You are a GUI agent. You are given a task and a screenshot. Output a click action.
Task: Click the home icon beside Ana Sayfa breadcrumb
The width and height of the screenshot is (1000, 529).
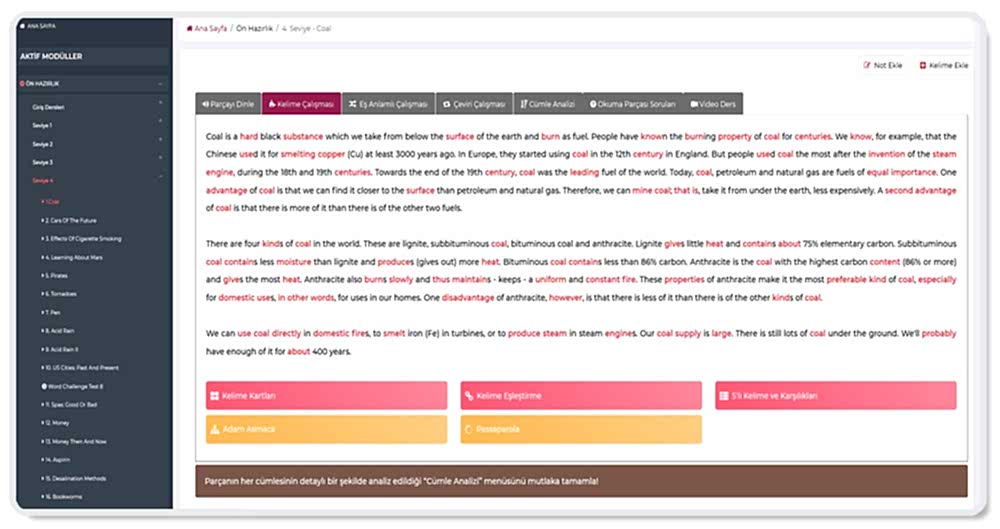[x=190, y=29]
